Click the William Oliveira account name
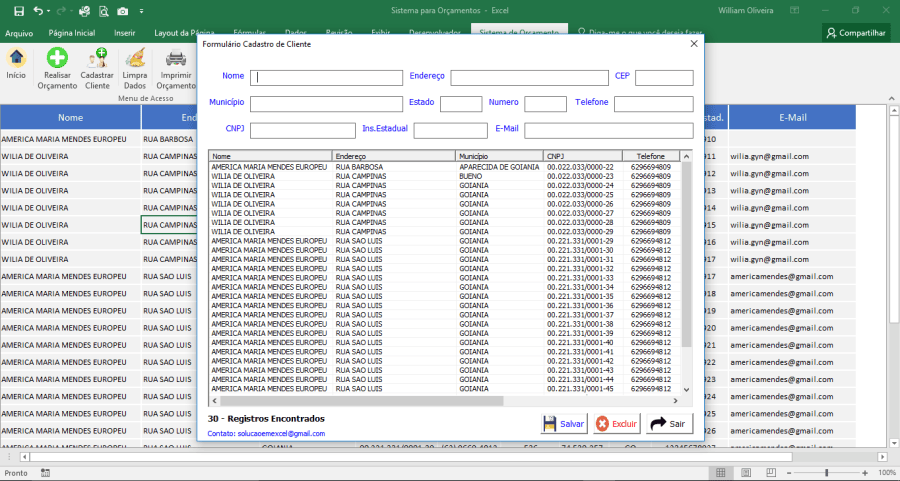The width and height of the screenshot is (900, 481). point(746,10)
